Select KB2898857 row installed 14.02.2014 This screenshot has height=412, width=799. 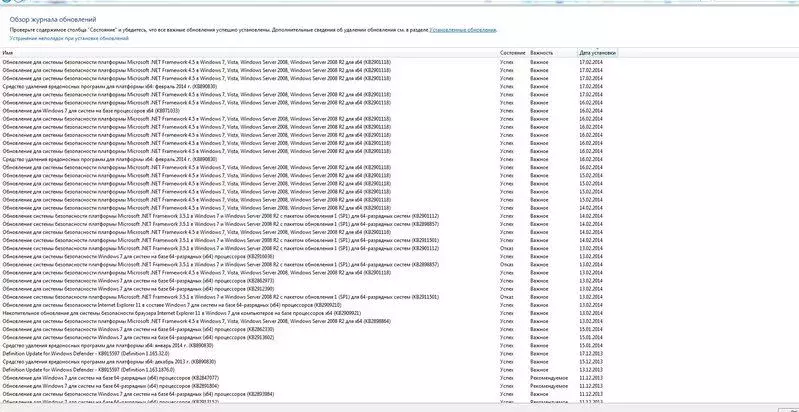pyautogui.click(x=309, y=224)
